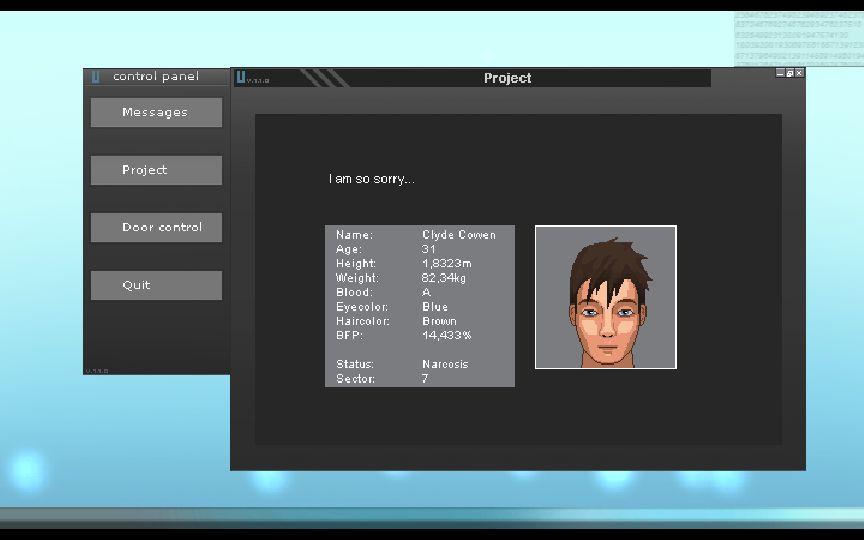864x540 pixels.
Task: Restore the Project window size
Action: (789, 73)
